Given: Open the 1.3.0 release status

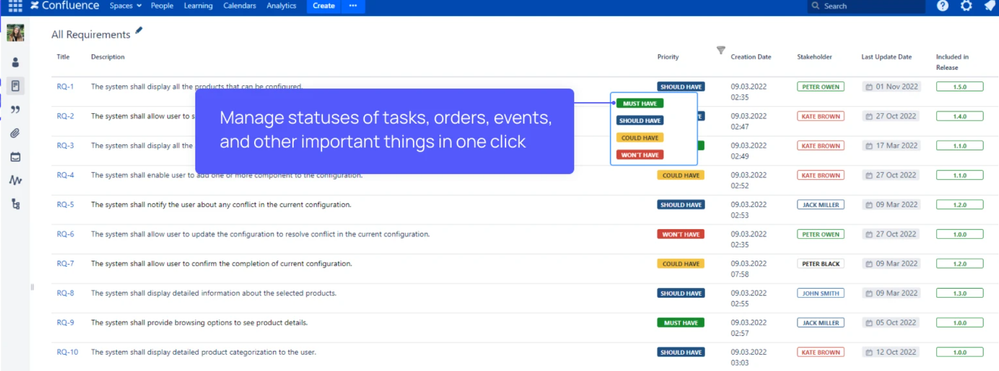Looking at the screenshot, I should pyautogui.click(x=959, y=293).
